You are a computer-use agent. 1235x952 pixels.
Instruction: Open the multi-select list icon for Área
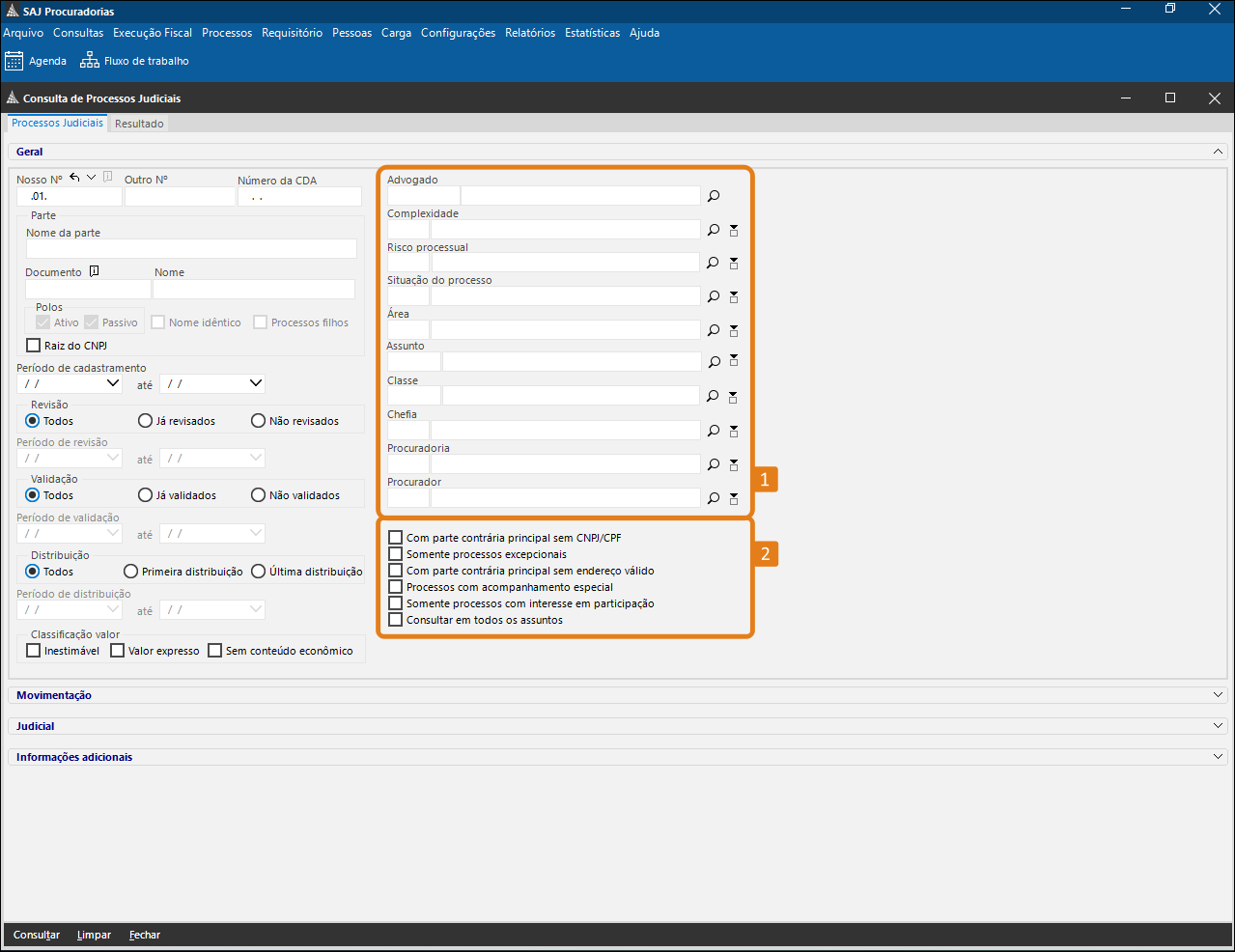click(734, 330)
